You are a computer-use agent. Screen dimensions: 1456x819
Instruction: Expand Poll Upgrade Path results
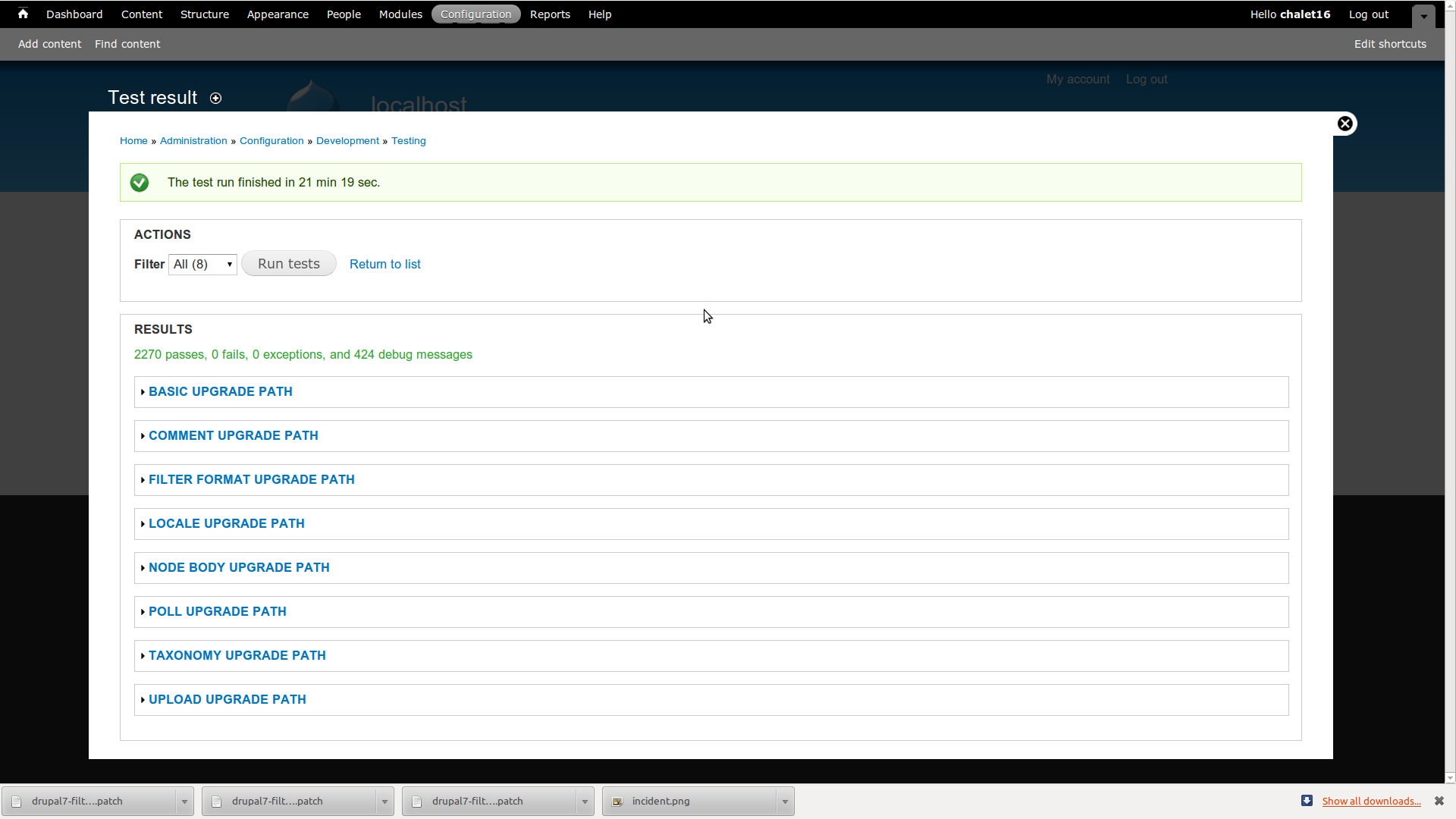tap(217, 611)
